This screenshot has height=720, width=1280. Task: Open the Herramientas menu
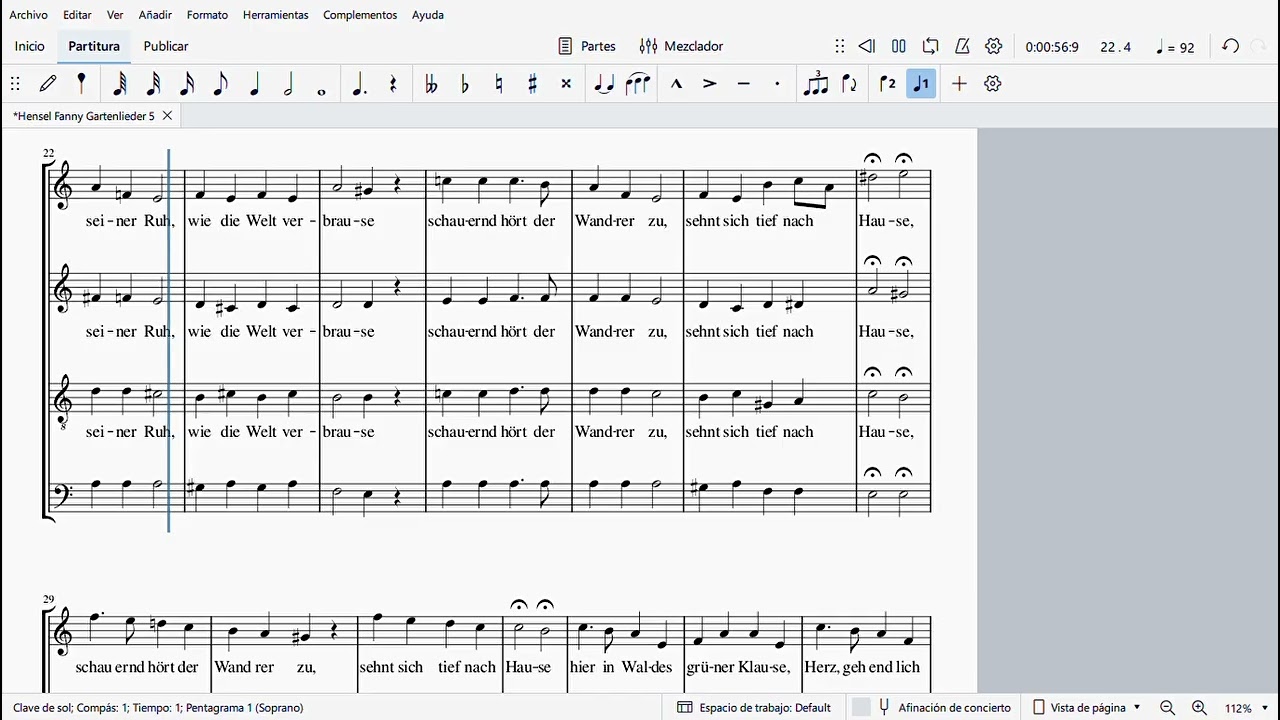coord(275,15)
